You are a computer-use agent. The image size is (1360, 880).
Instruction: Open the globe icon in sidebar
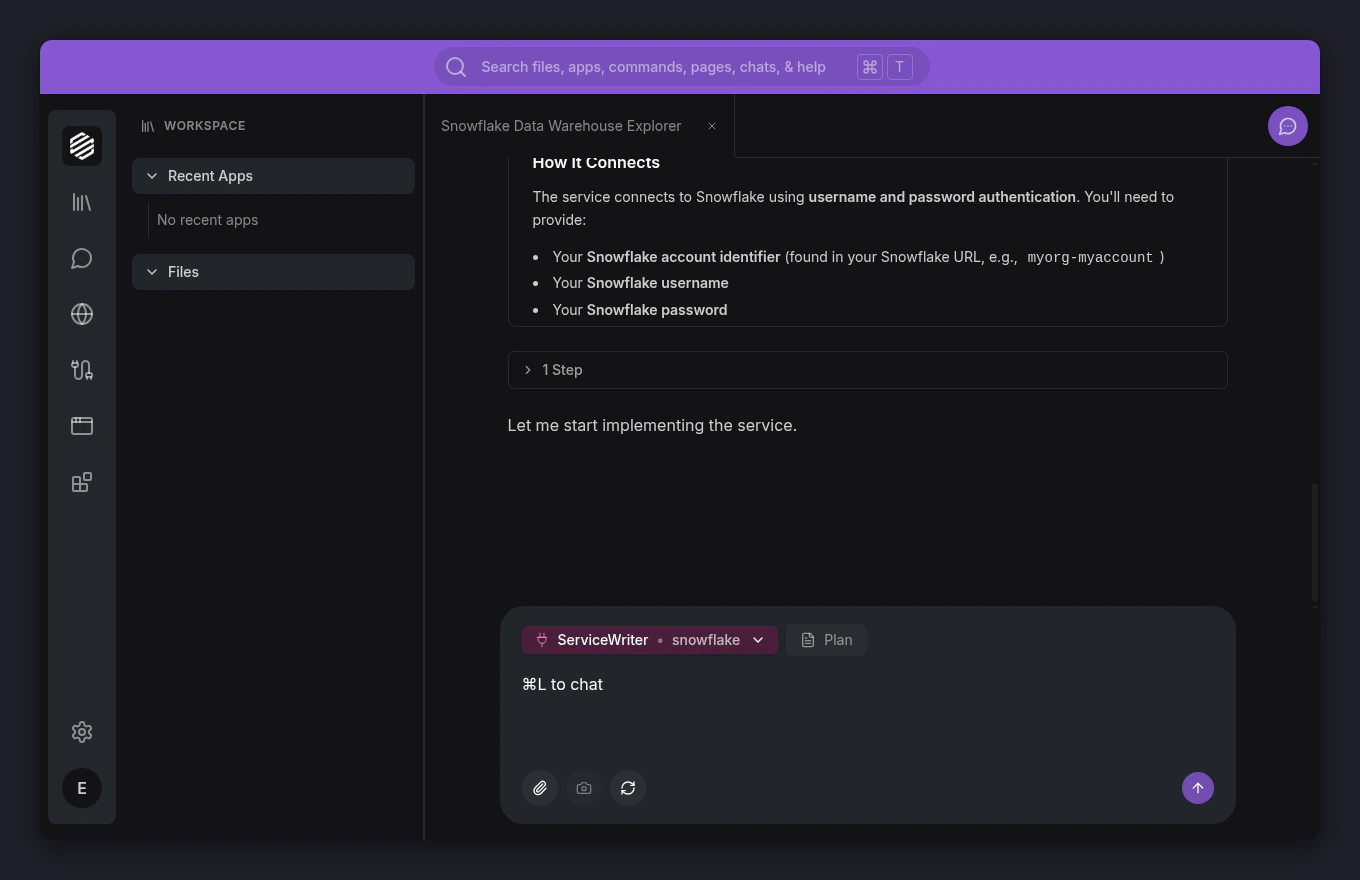[x=82, y=314]
